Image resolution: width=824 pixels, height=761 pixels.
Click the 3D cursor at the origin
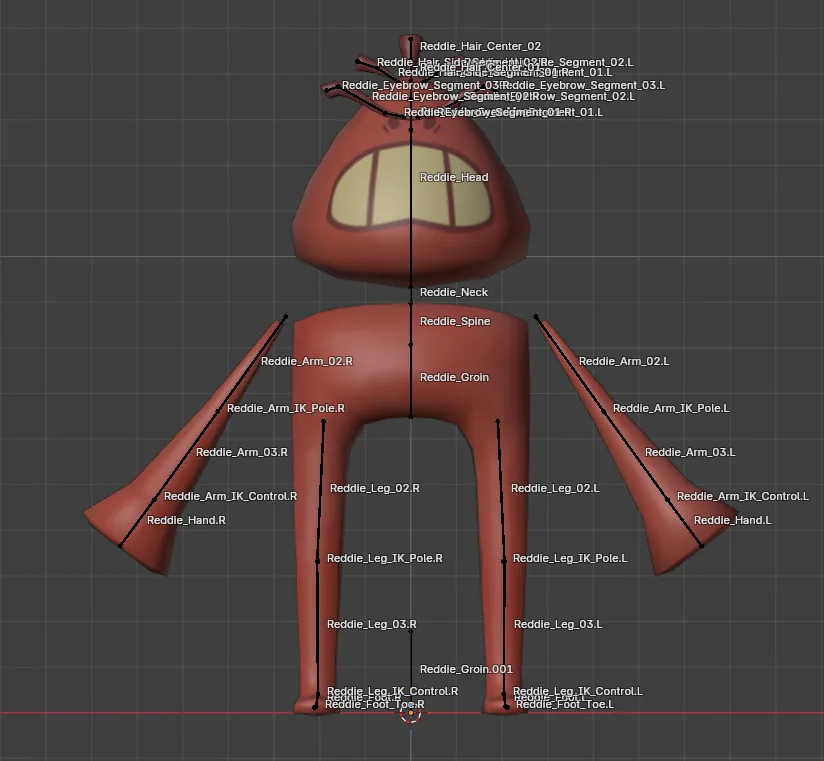(411, 713)
